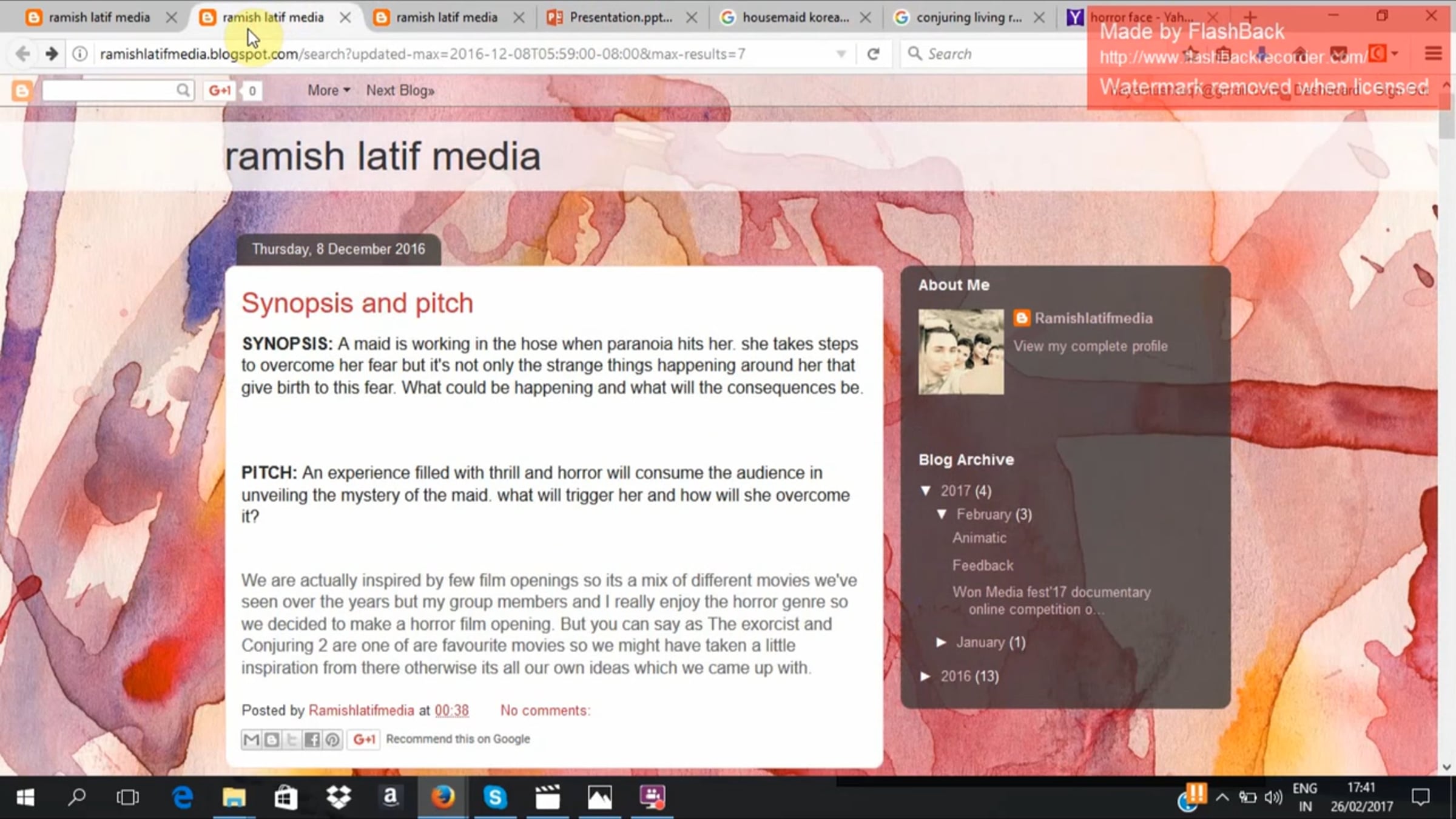Screen dimensions: 1456x819
Task: Switch to Firefox in the taskbar
Action: click(443, 797)
